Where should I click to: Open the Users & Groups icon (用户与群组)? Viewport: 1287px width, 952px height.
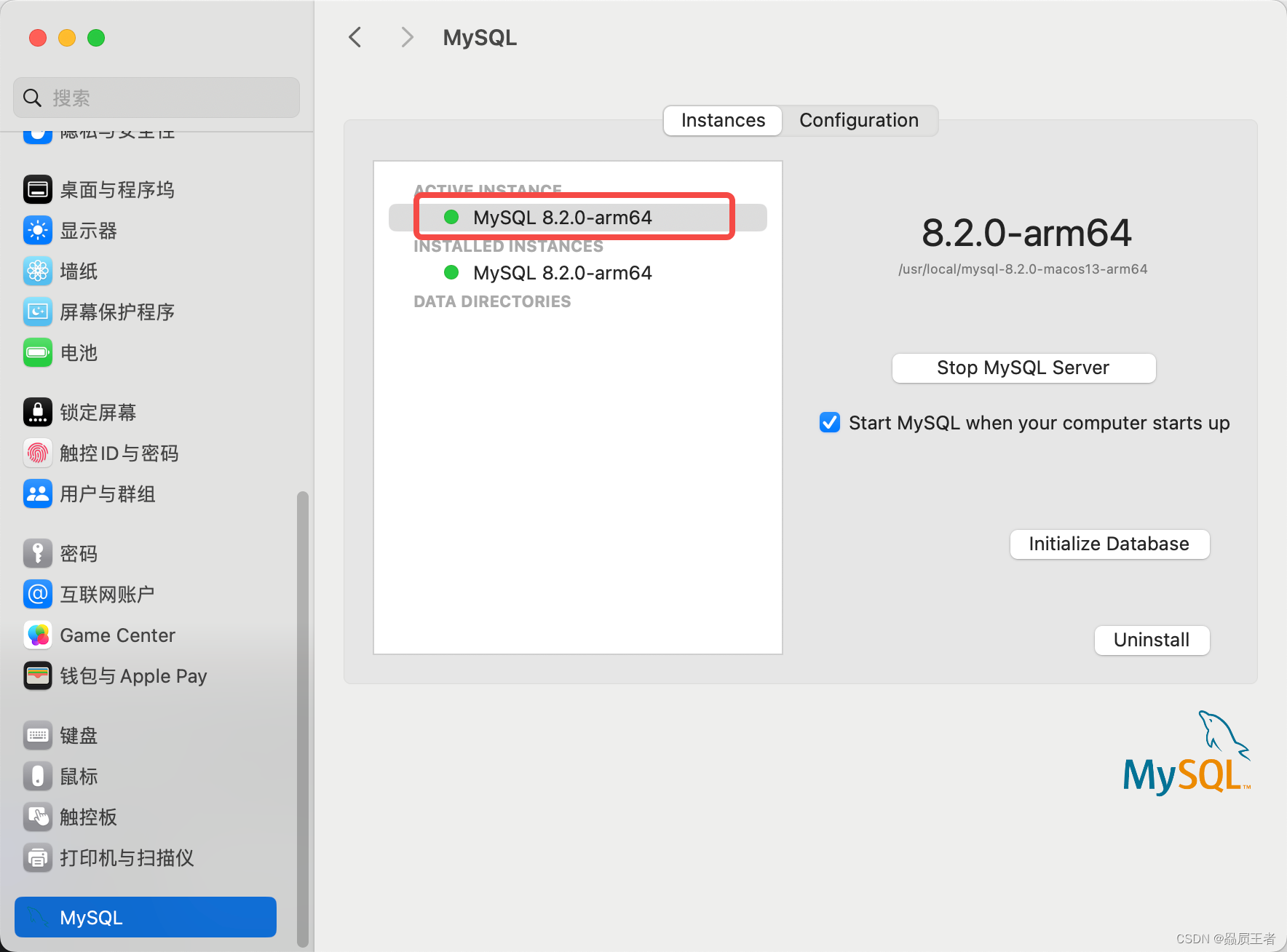[x=38, y=494]
